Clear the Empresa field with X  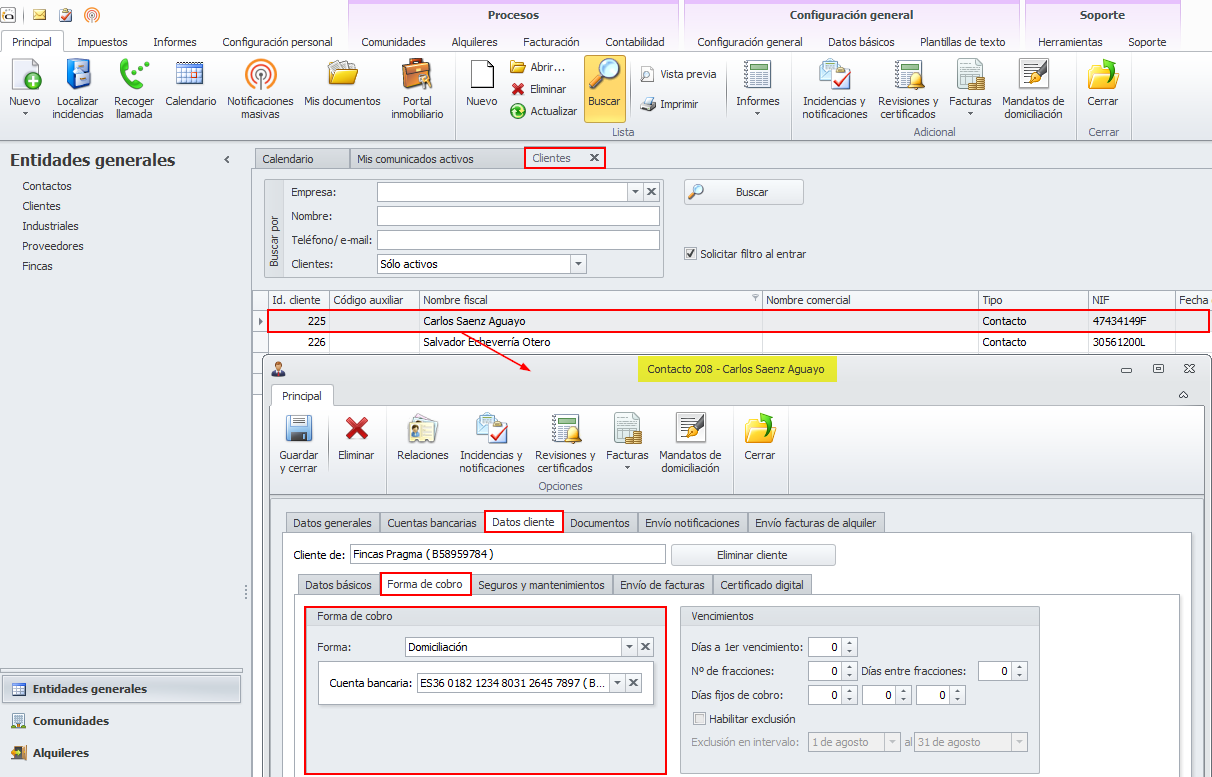click(652, 192)
